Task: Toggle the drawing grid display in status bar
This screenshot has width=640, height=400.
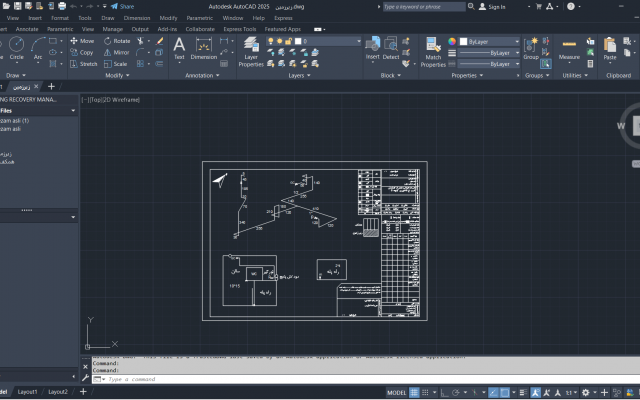Action: click(x=415, y=392)
